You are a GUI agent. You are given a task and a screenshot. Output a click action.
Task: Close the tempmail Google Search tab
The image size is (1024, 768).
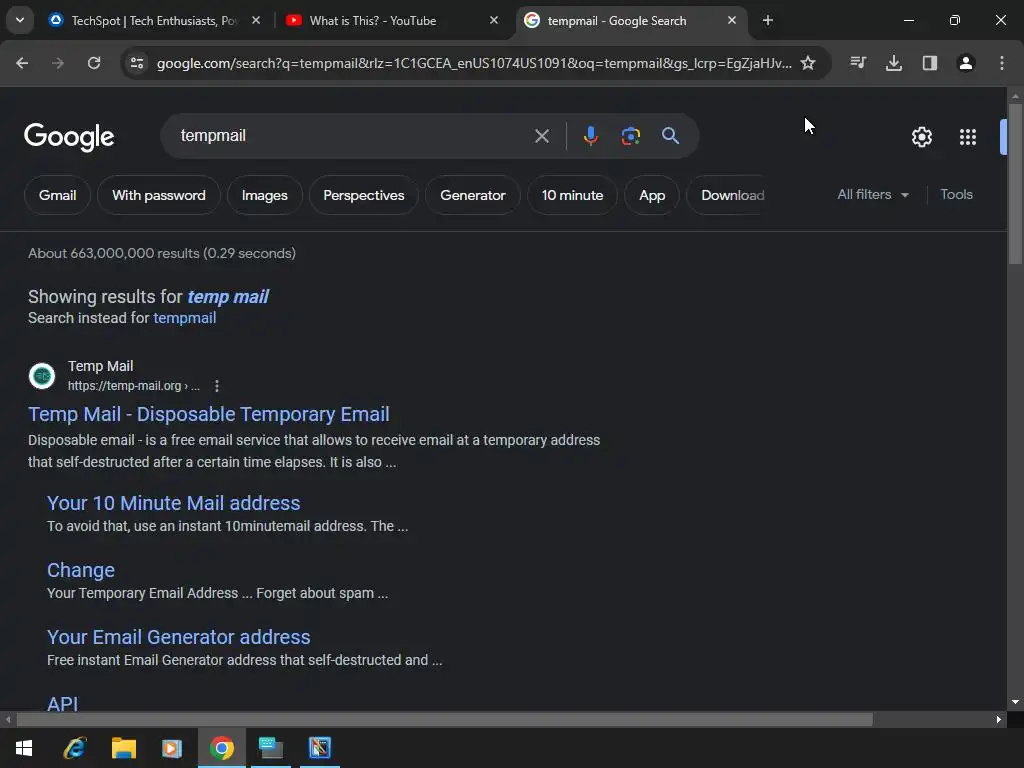(731, 21)
